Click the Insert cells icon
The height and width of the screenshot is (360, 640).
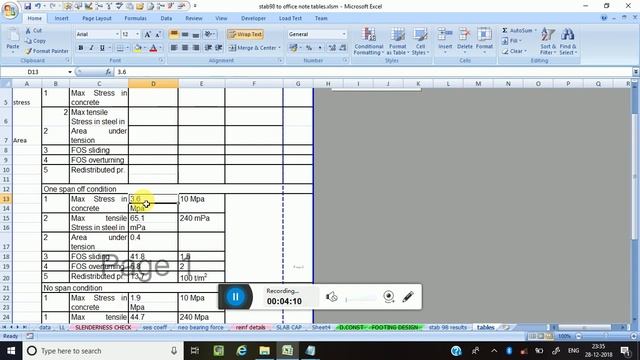point(445,35)
